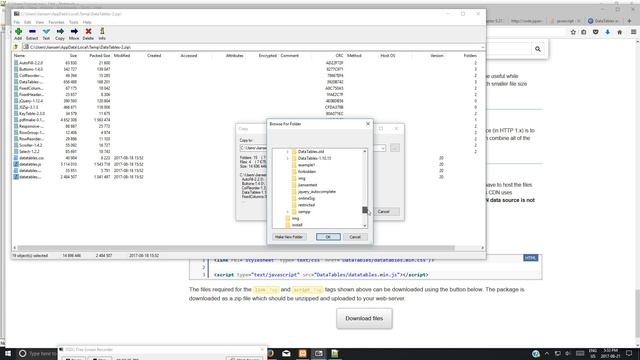Open the Firefox hamburger menu
Screen dimensions: 640x360
tap(633, 32)
